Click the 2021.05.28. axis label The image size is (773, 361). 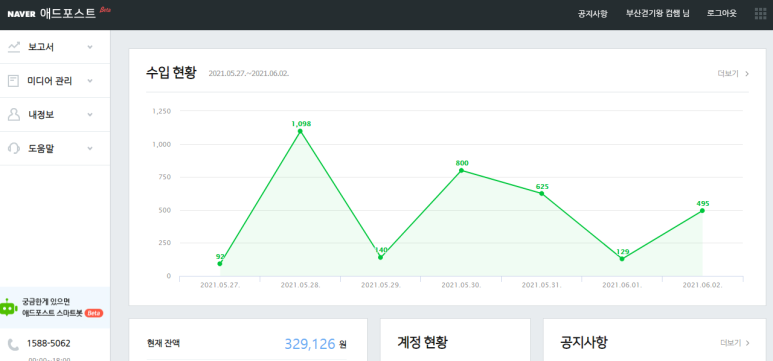(x=300, y=285)
